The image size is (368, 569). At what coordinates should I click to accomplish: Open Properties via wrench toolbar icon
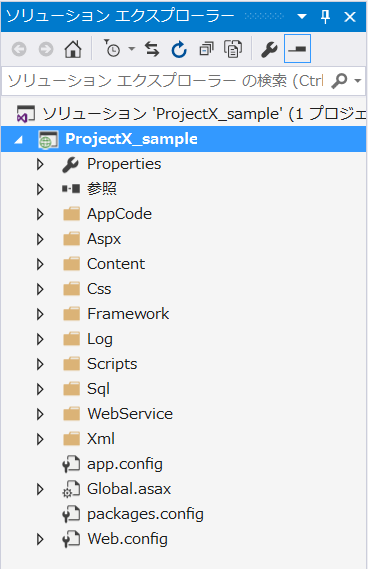click(269, 49)
